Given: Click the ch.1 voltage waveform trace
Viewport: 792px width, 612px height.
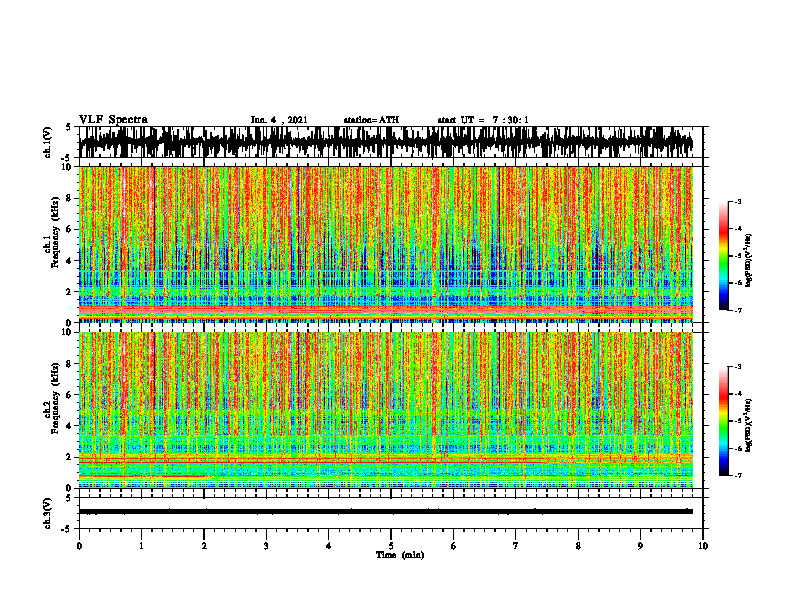Looking at the screenshot, I should point(385,142).
